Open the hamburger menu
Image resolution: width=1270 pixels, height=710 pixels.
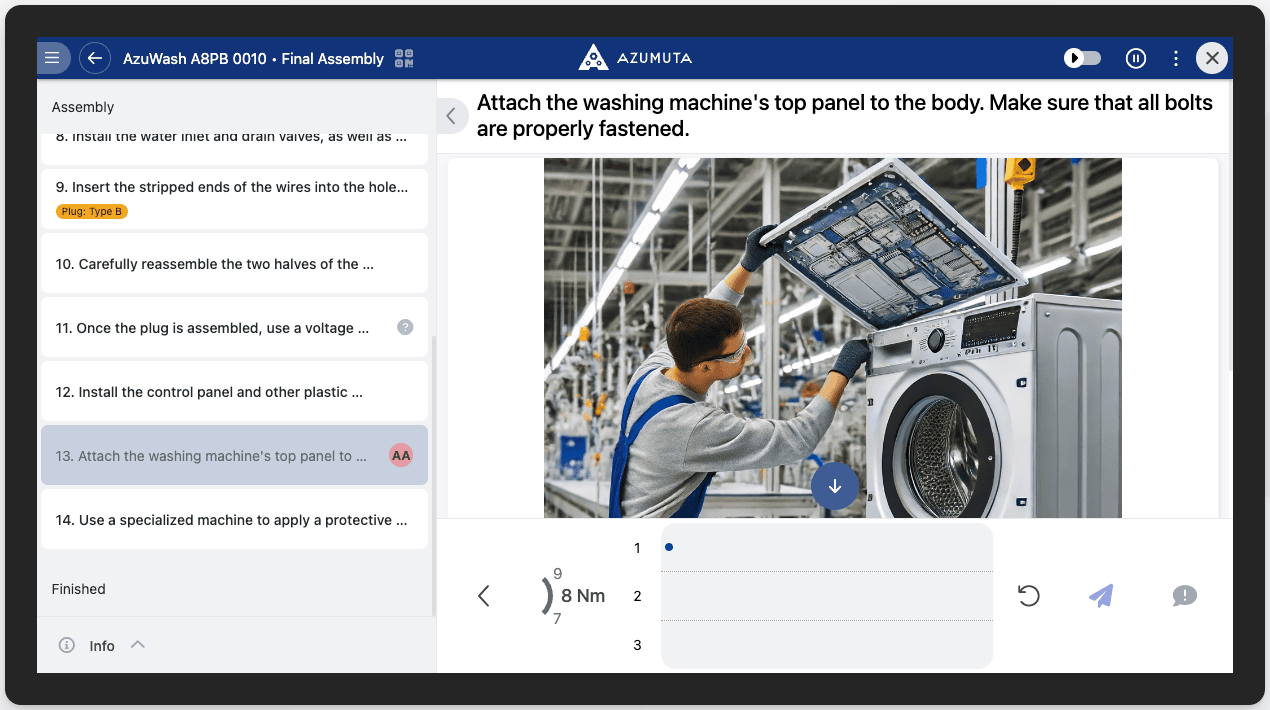(53, 58)
